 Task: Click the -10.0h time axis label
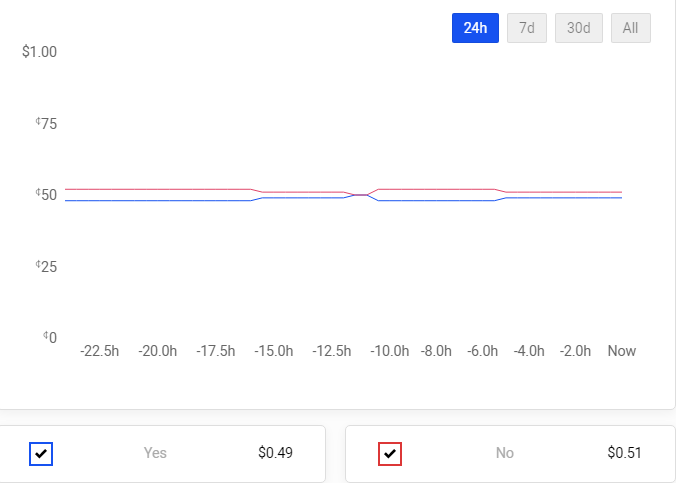pos(390,351)
